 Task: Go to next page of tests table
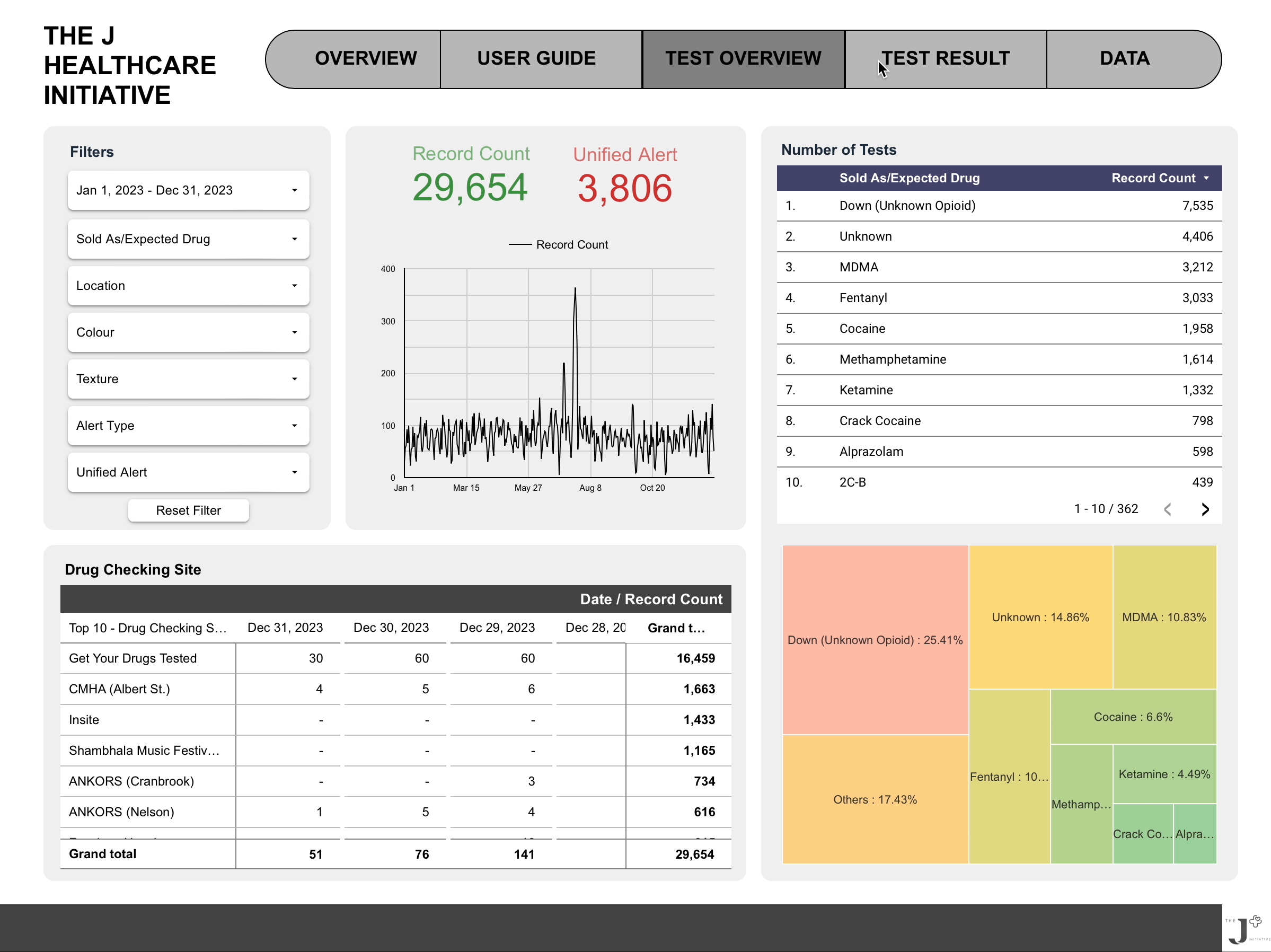point(1205,509)
